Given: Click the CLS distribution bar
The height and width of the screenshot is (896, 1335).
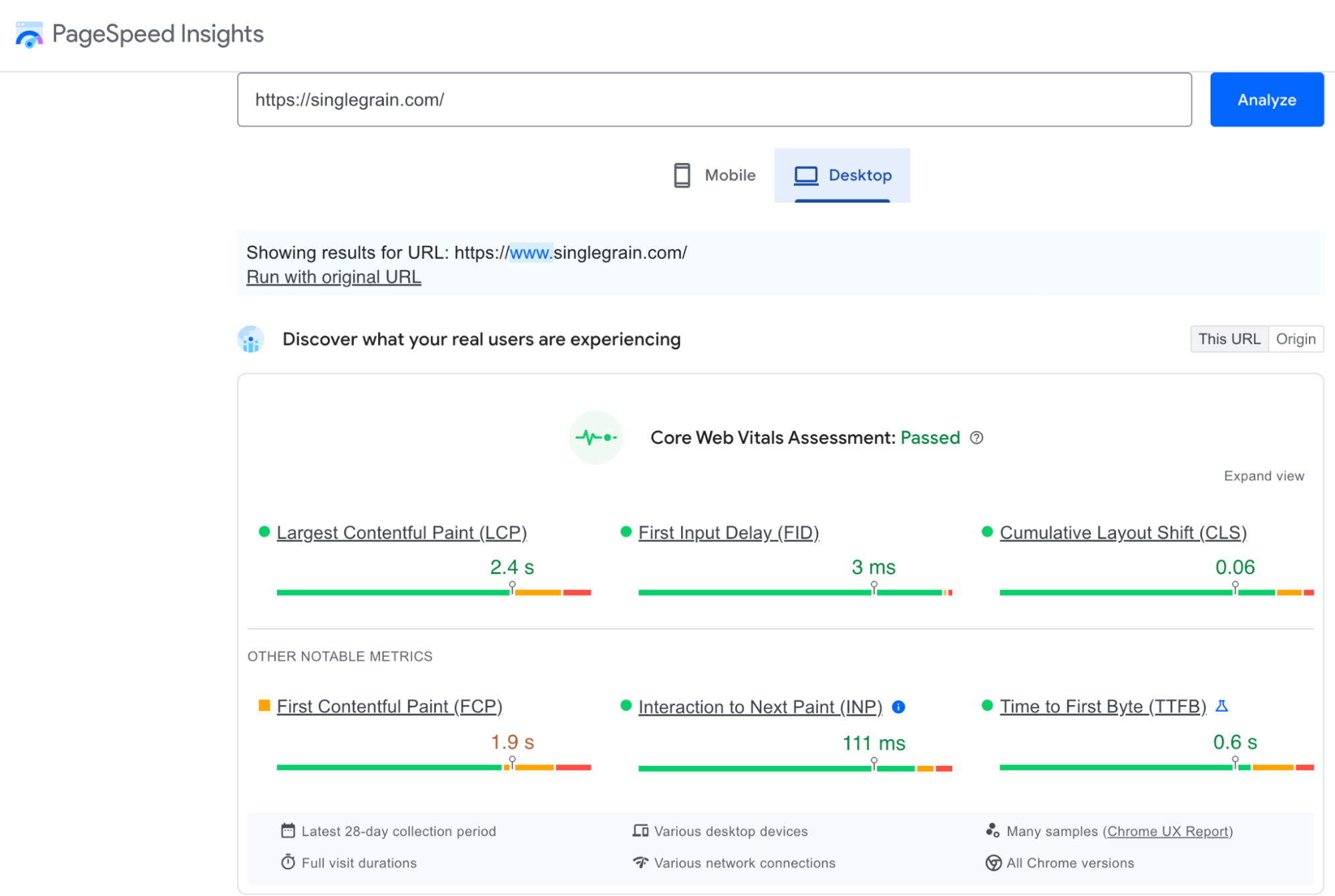Looking at the screenshot, I should click(1157, 592).
